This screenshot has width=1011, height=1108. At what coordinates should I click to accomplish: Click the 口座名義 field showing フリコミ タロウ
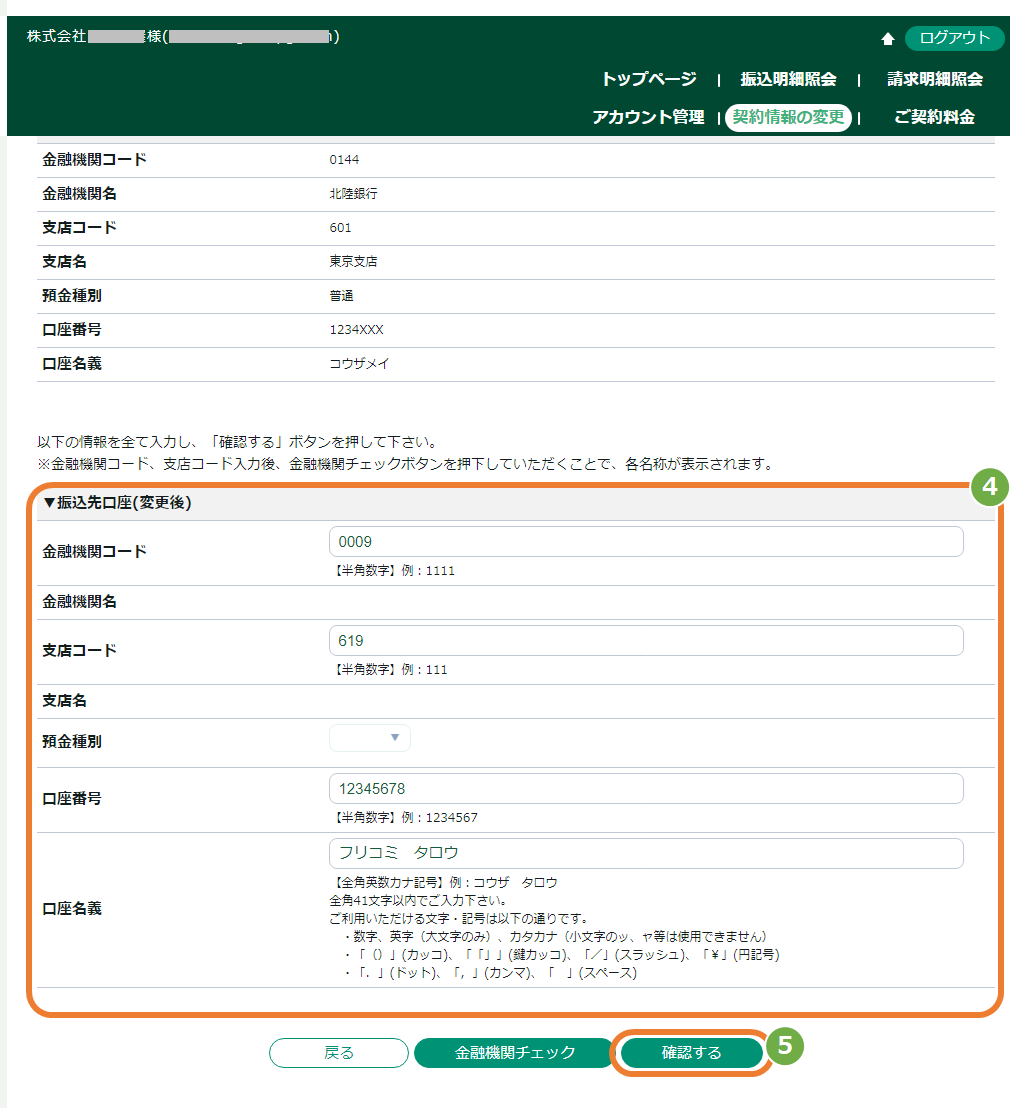point(647,853)
